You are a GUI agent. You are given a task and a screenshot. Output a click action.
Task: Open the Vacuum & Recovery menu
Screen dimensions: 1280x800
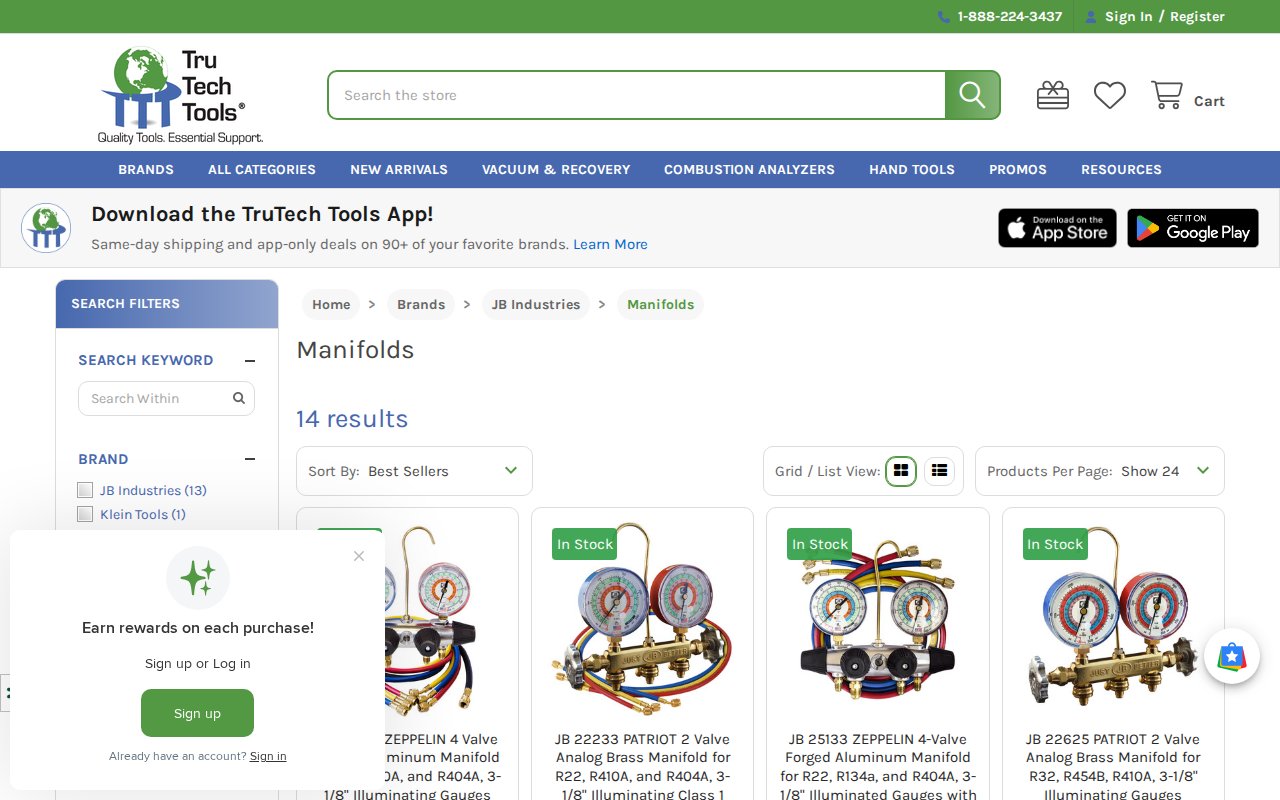coord(556,170)
